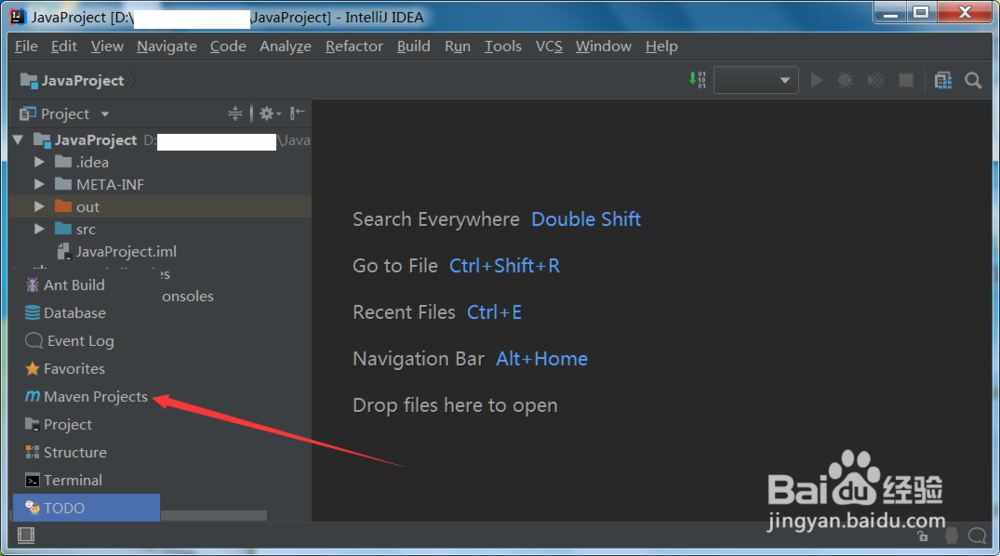Minimize the IntelliJ IDEA window

tap(890, 13)
